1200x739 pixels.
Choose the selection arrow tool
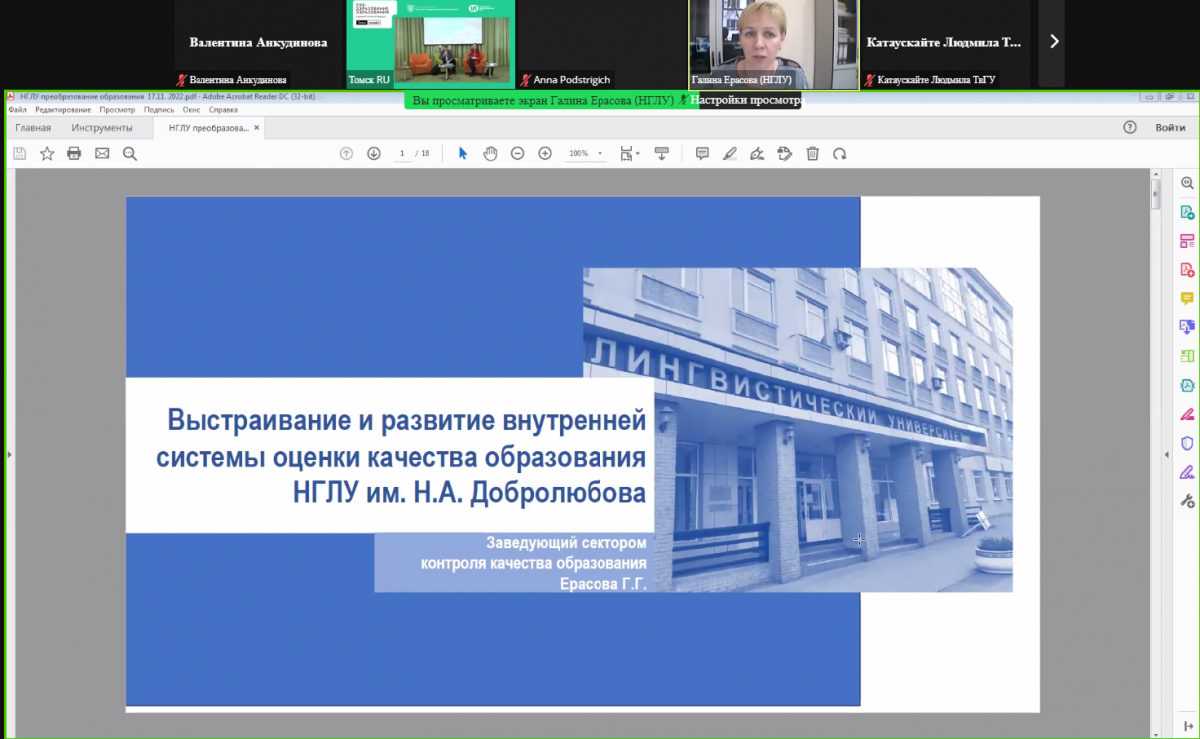click(462, 153)
